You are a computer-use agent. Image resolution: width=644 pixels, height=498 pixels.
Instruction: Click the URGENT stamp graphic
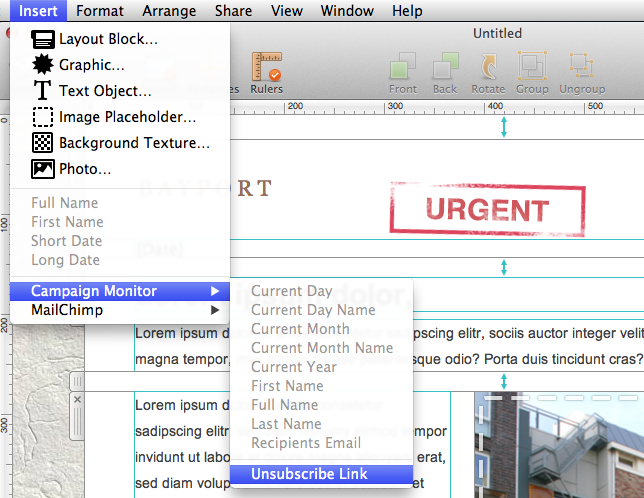pyautogui.click(x=488, y=209)
